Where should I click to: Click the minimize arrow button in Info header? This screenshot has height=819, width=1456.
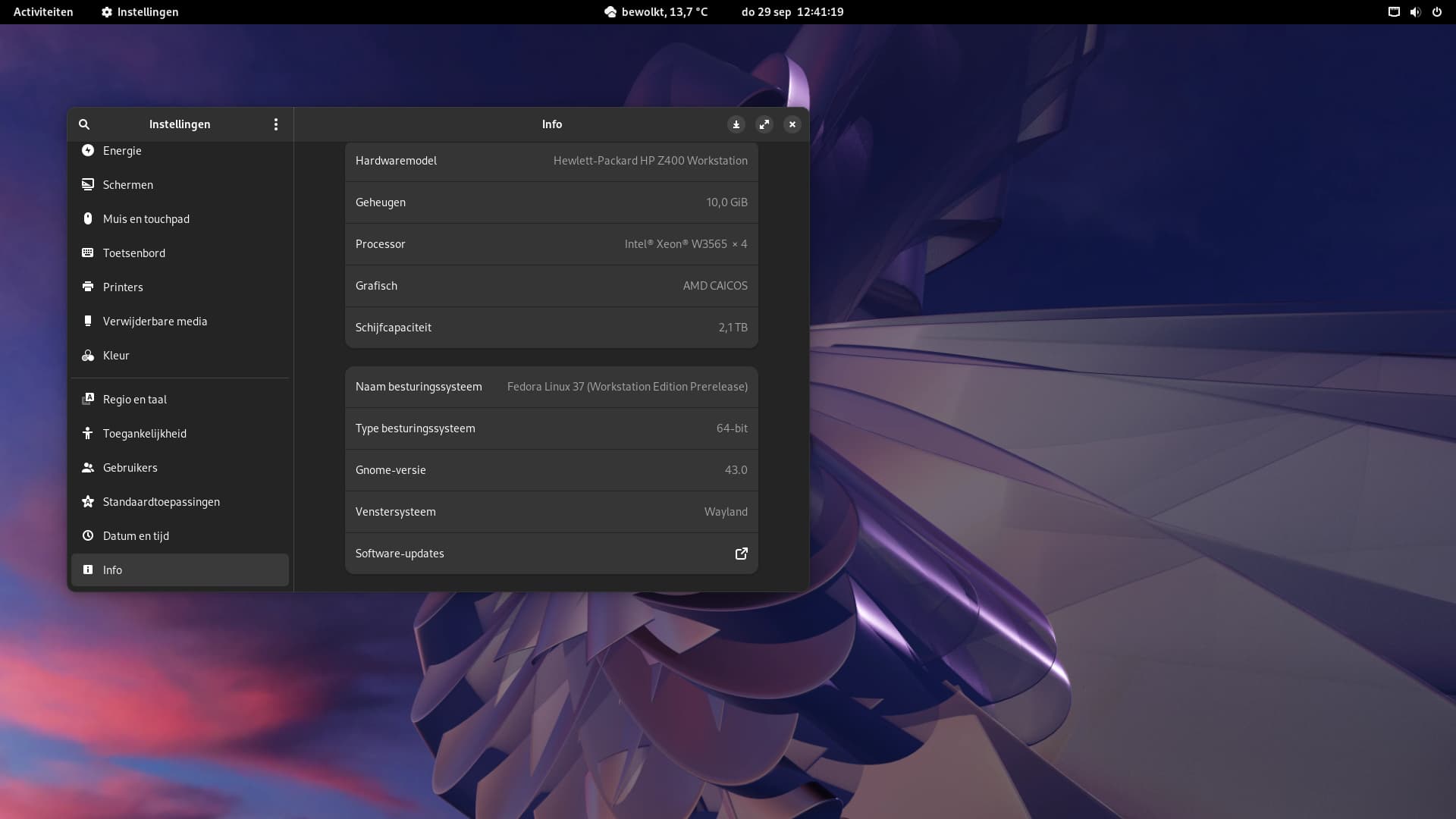tap(736, 124)
